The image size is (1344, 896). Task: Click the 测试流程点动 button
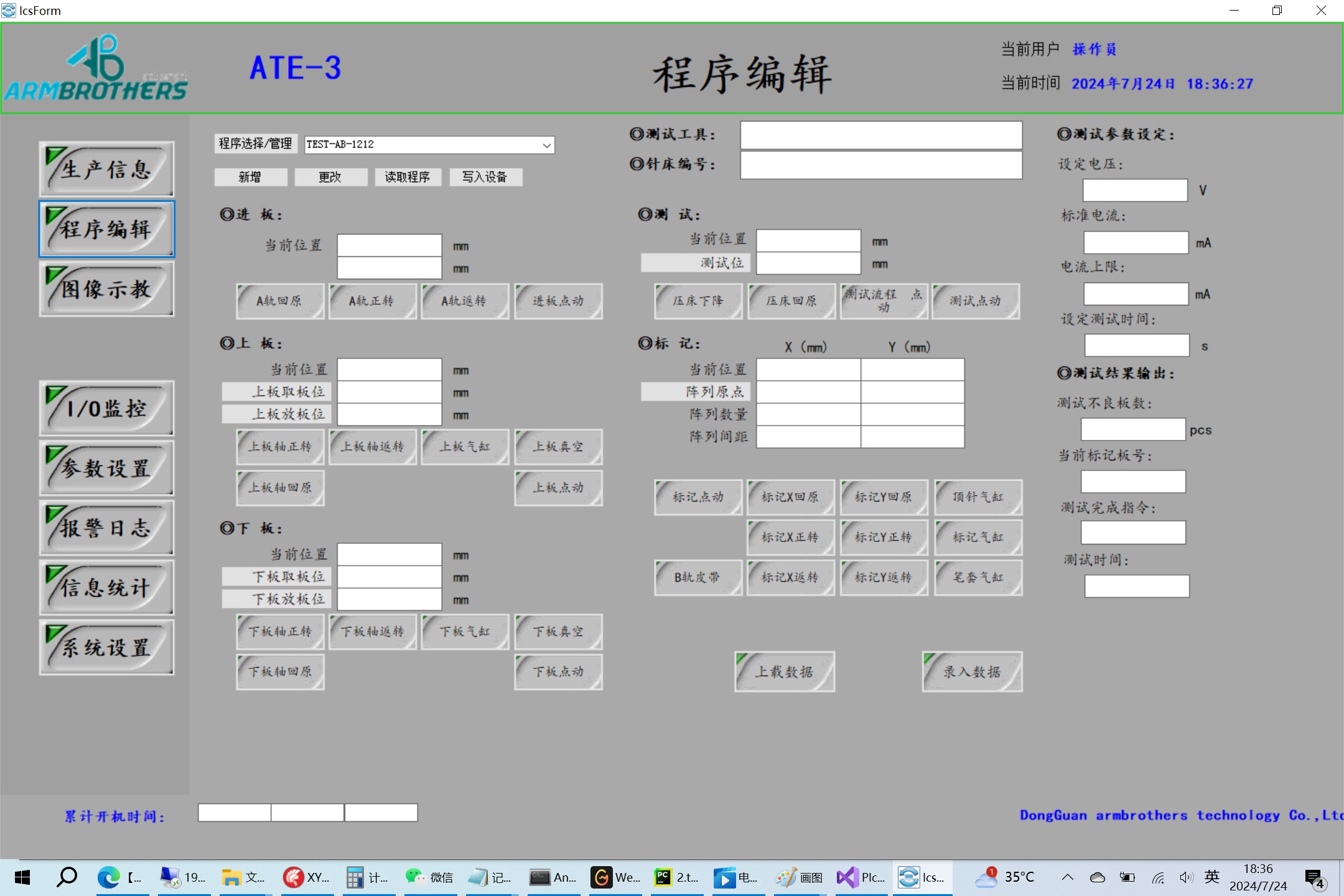(x=884, y=301)
